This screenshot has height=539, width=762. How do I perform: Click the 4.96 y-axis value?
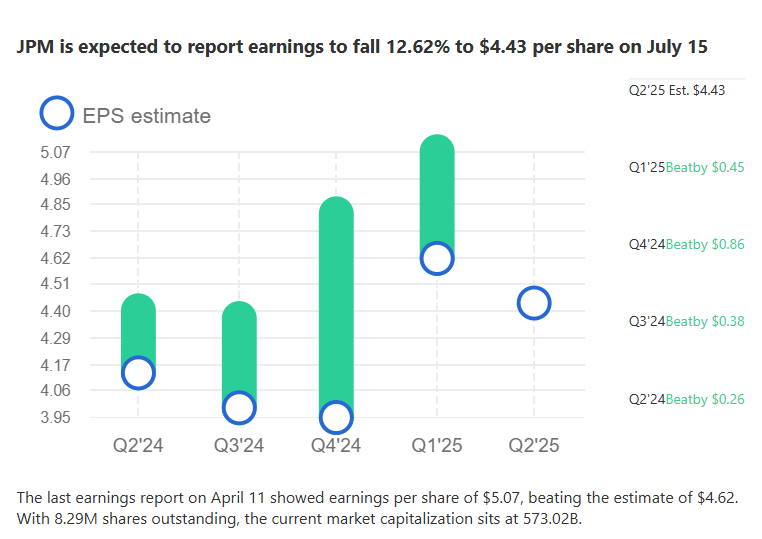tap(55, 179)
